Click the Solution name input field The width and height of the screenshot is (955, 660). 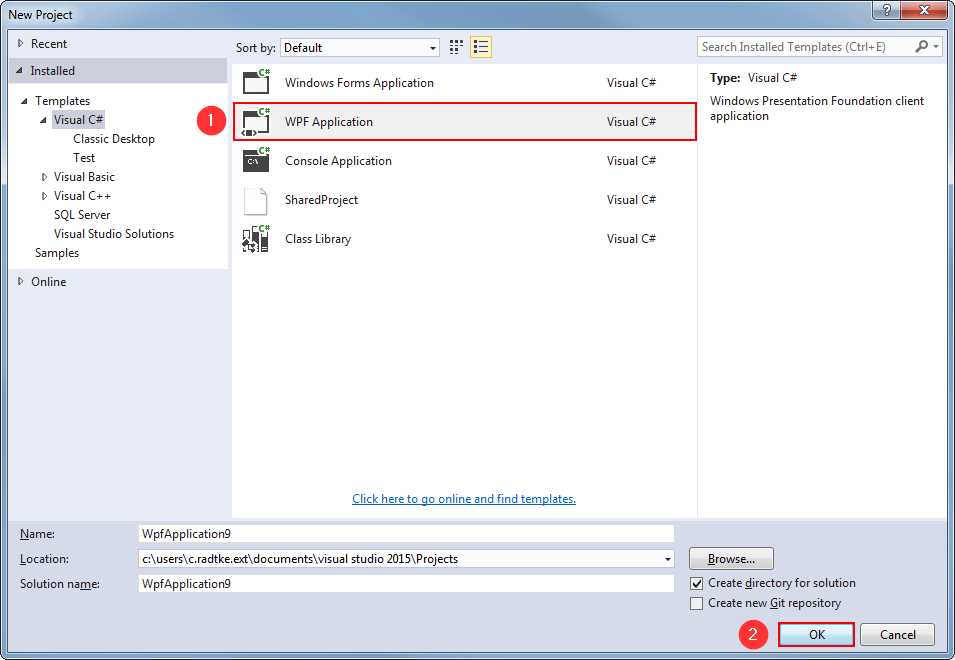406,583
